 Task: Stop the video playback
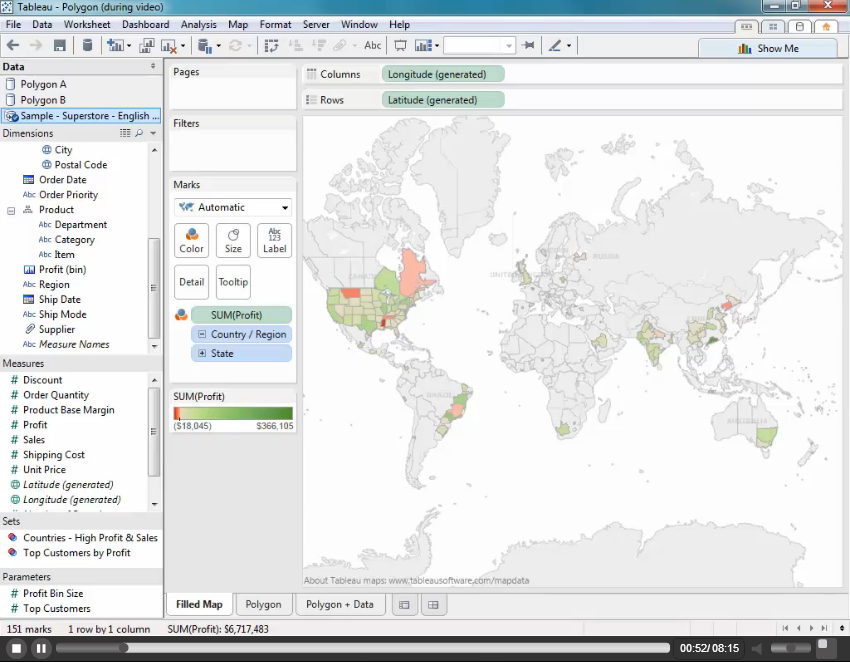16,648
